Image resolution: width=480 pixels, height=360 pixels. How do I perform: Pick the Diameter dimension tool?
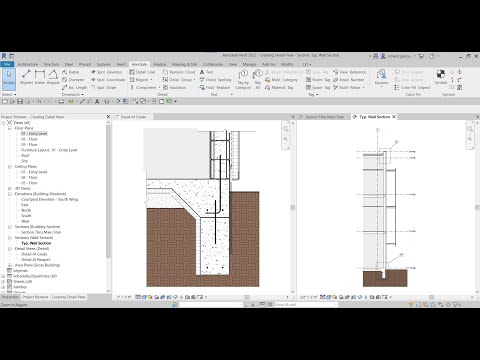pyautogui.click(x=73, y=80)
